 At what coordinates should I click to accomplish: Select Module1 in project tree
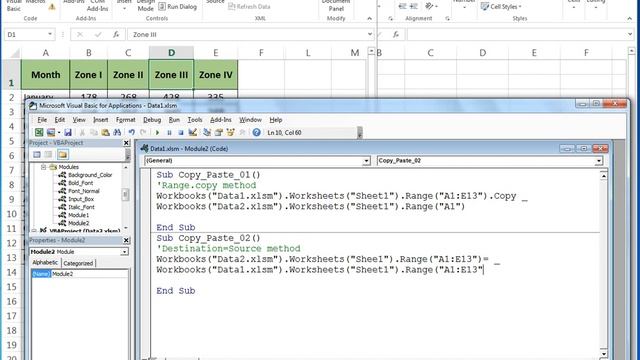tap(78, 215)
